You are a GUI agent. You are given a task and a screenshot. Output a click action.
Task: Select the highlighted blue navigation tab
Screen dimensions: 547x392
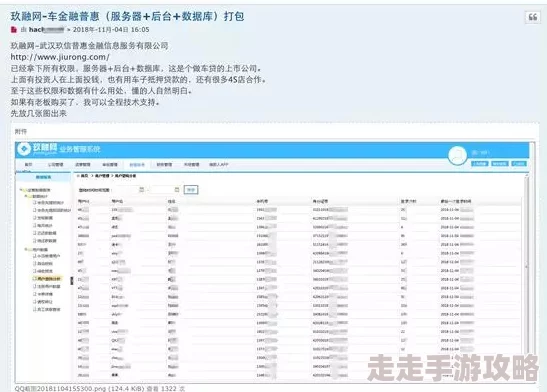pyautogui.click(x=137, y=165)
